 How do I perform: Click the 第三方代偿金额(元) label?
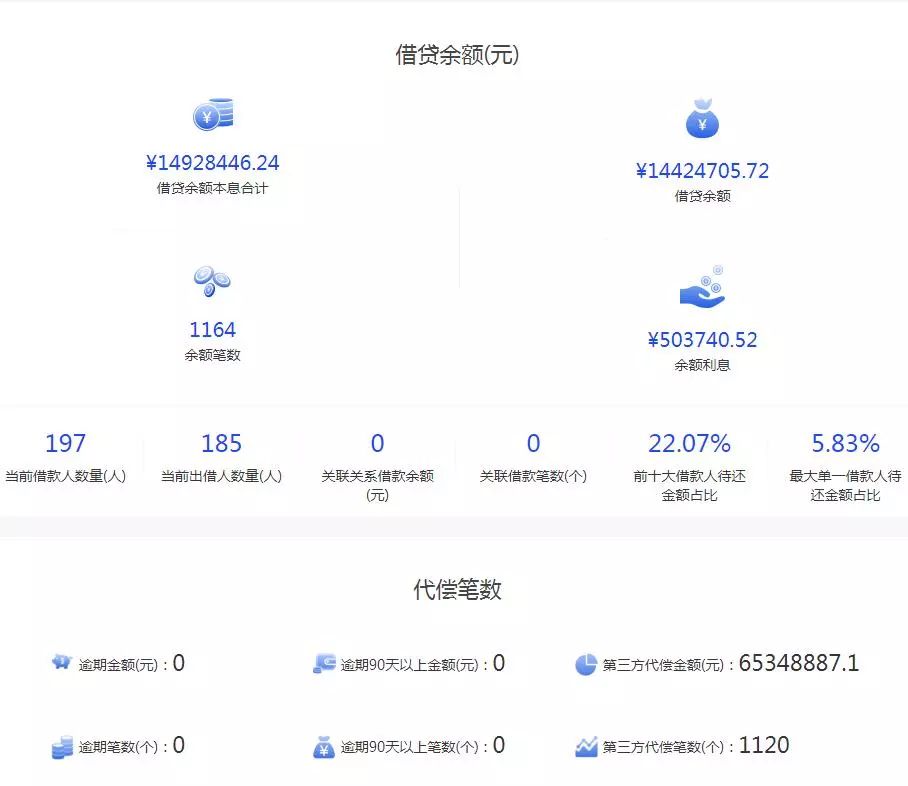(663, 665)
